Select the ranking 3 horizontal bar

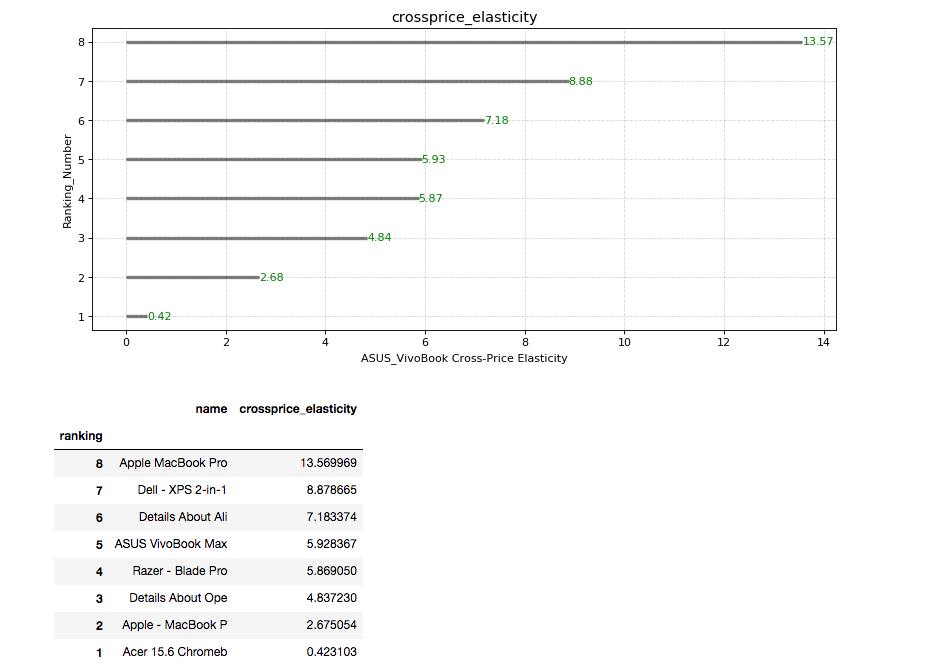pyautogui.click(x=247, y=238)
